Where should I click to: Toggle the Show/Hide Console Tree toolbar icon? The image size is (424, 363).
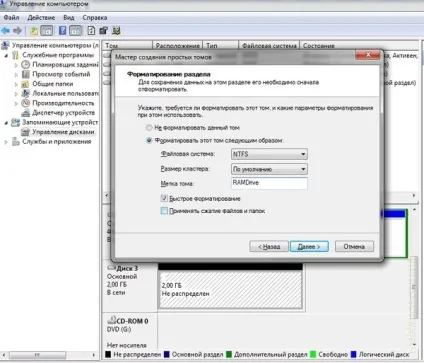[x=46, y=31]
